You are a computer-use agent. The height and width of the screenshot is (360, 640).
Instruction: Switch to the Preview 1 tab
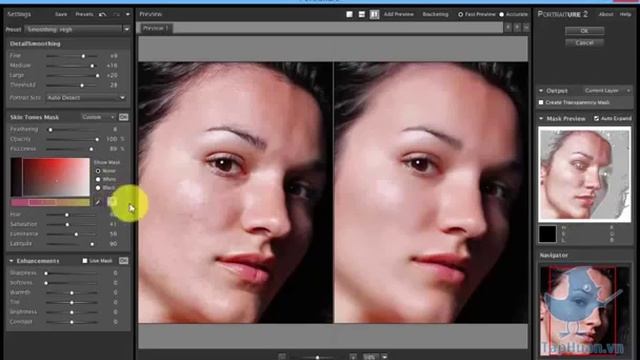[x=156, y=28]
